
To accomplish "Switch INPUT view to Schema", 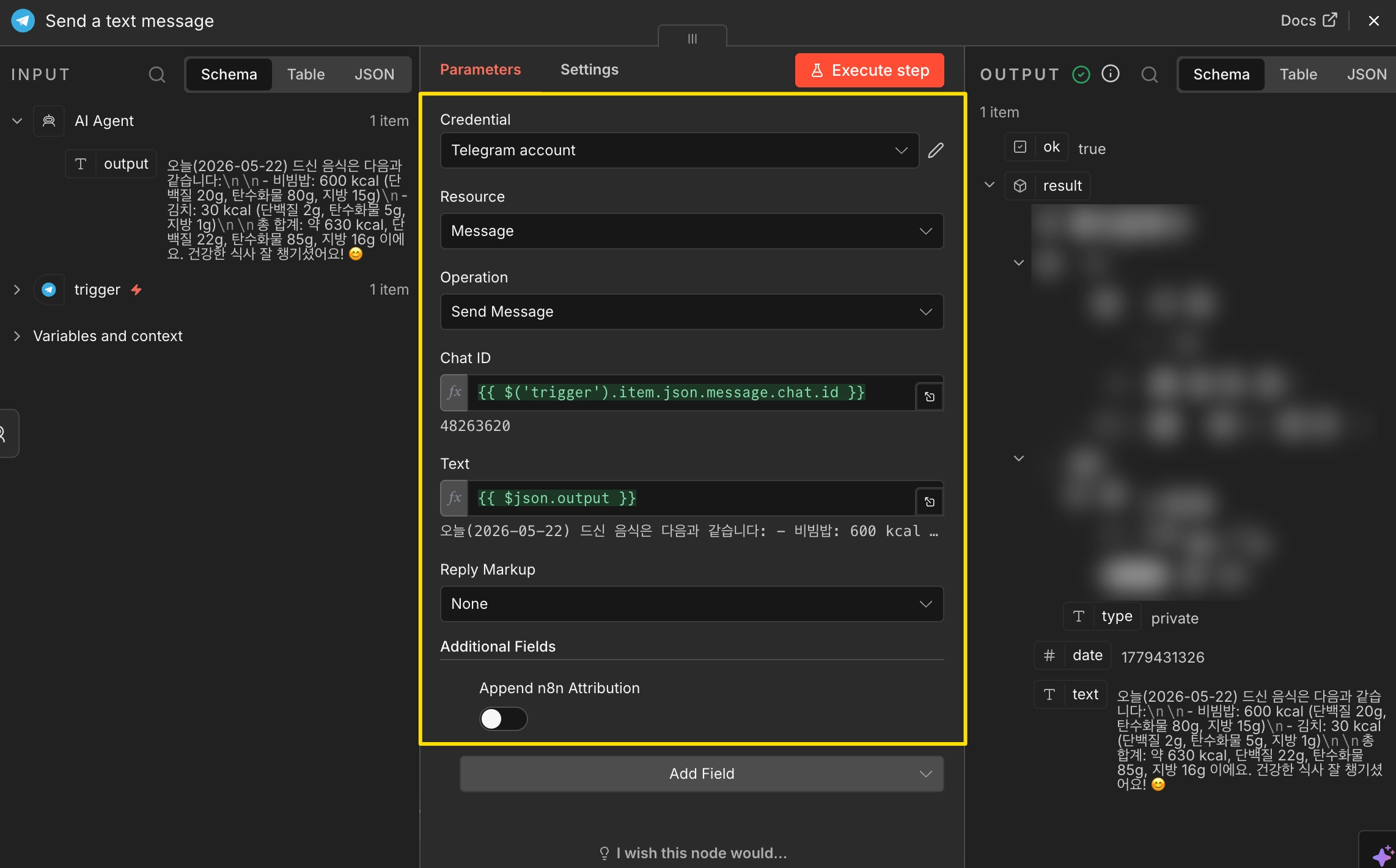I will pyautogui.click(x=229, y=75).
